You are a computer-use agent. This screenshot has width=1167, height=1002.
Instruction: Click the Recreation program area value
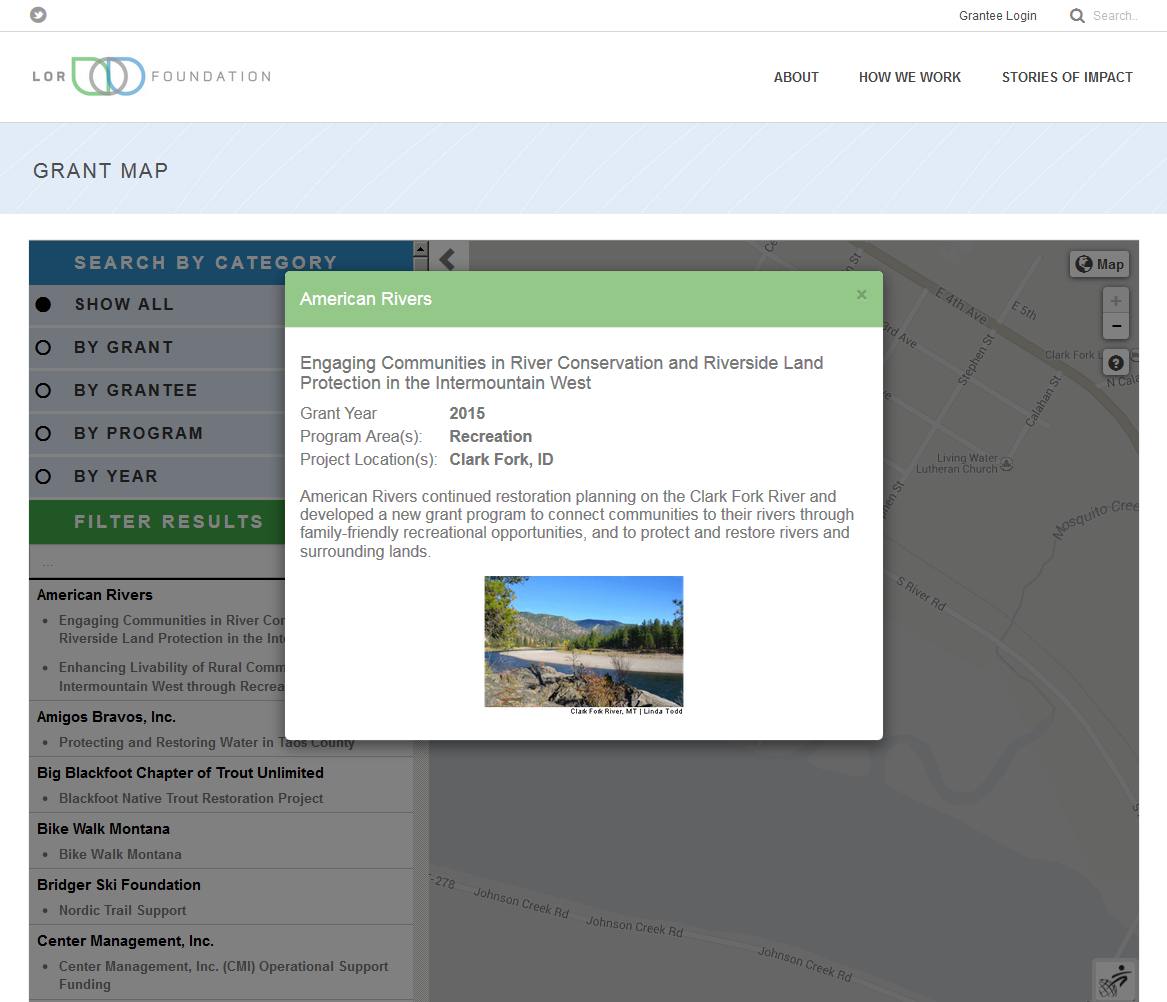[490, 436]
